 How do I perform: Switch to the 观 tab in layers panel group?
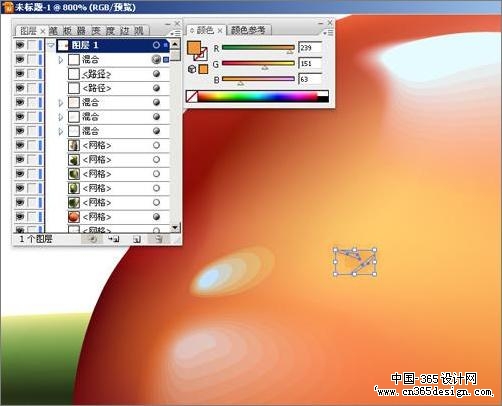[x=139, y=31]
